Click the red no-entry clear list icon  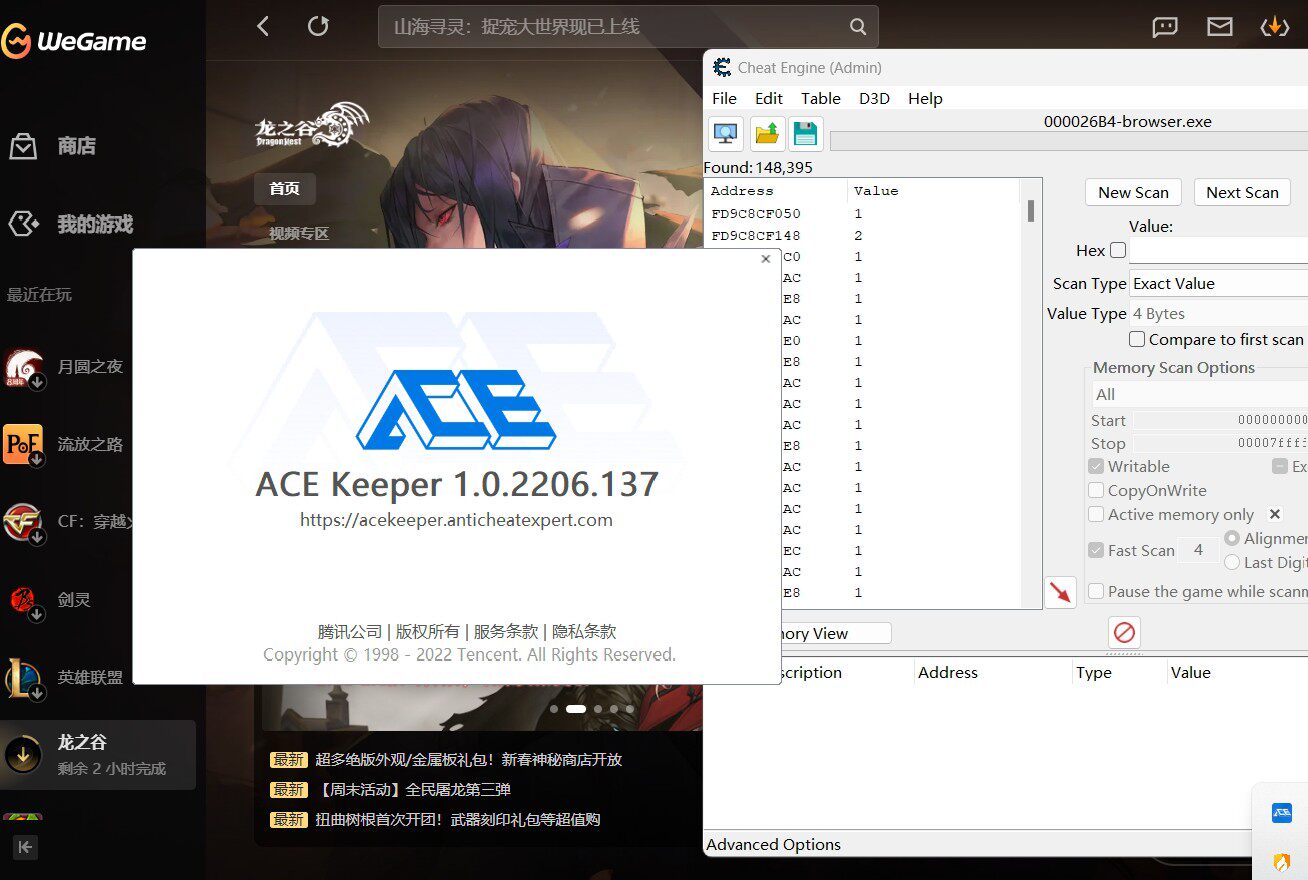(1124, 632)
